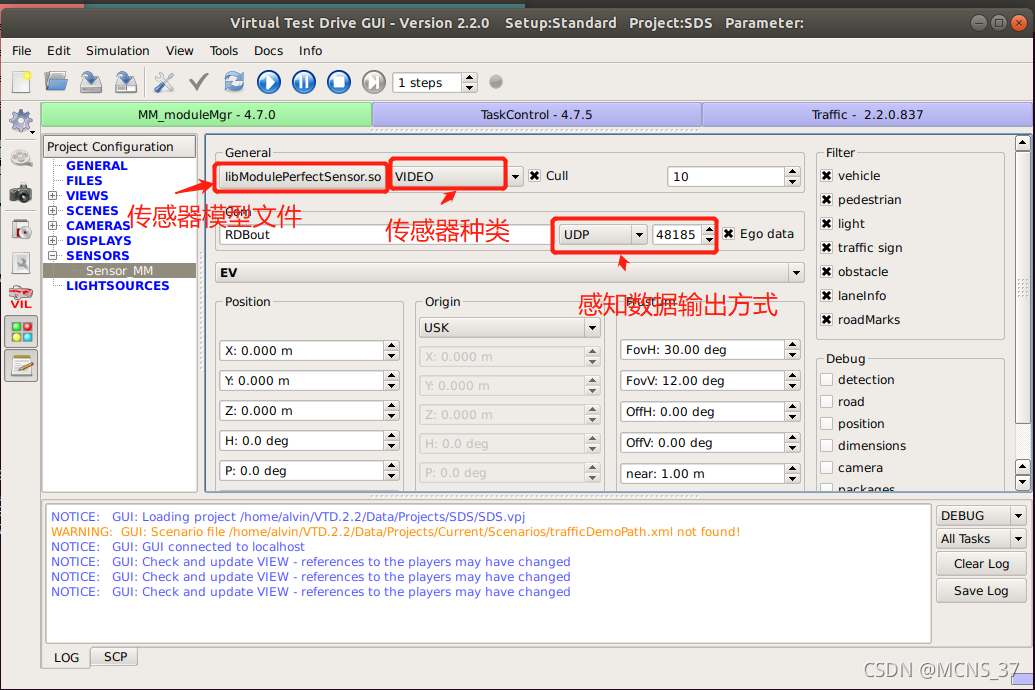Image resolution: width=1035 pixels, height=690 pixels.
Task: Click the camera snapshot icon in left sidebar
Action: pyautogui.click(x=21, y=194)
